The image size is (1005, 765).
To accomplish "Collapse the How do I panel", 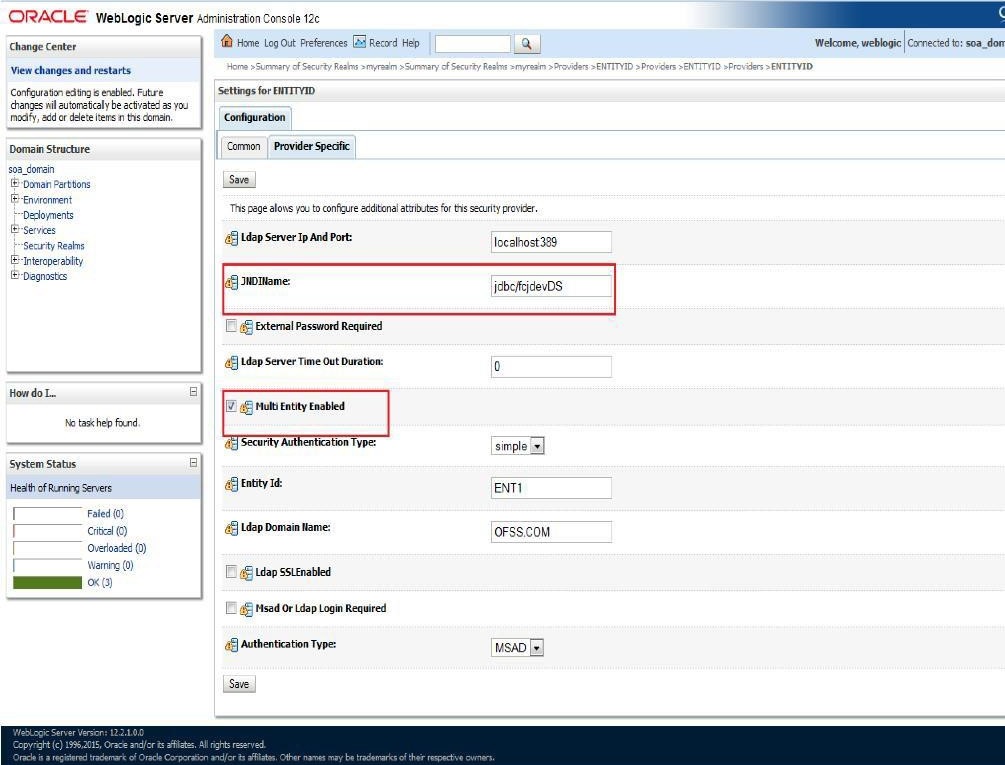I will (193, 391).
